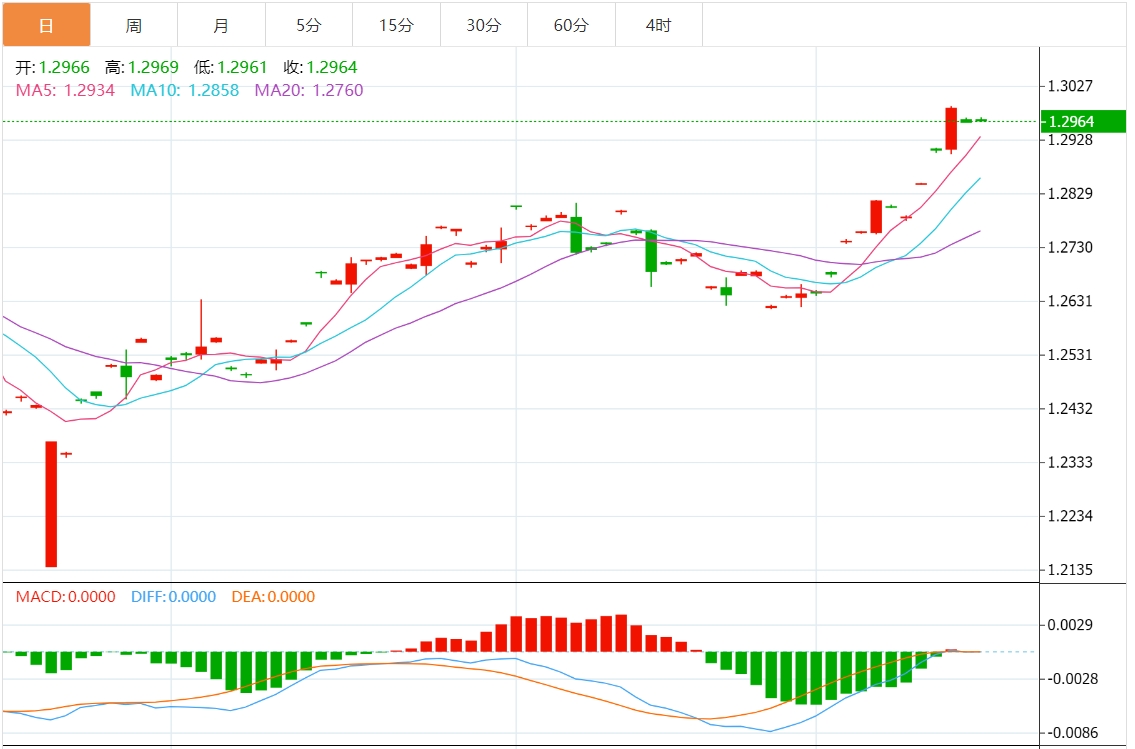1135x749 pixels.
Task: Click the 1.2928 price axis label
Action: point(1071,140)
